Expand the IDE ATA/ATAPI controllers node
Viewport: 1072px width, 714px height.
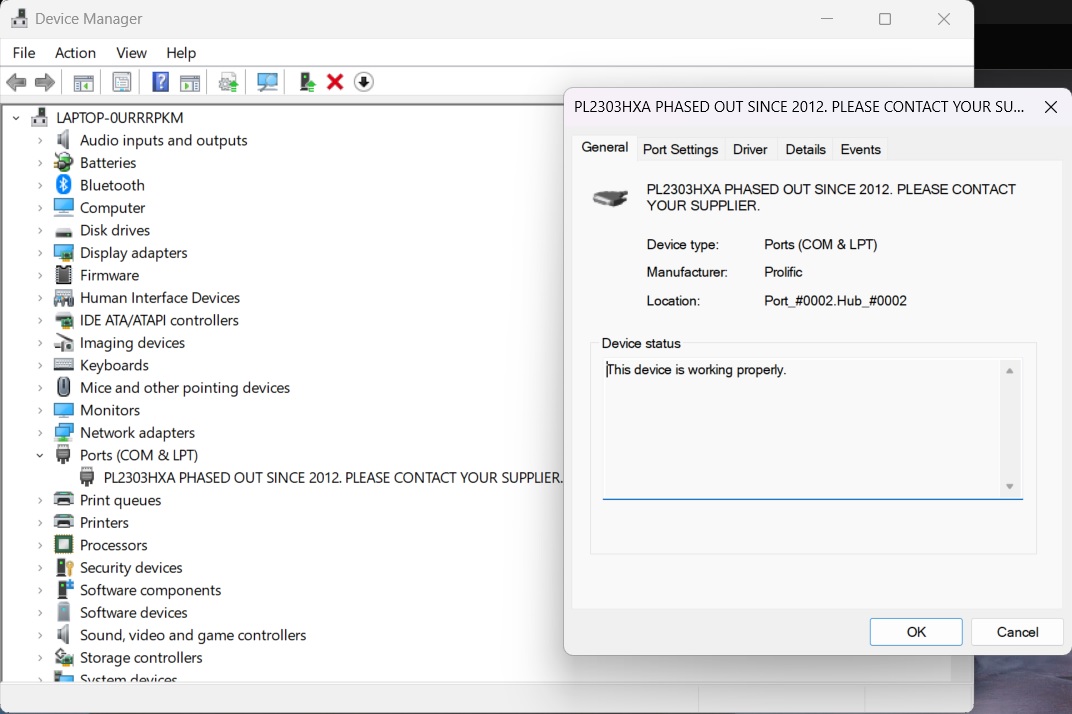coord(40,321)
